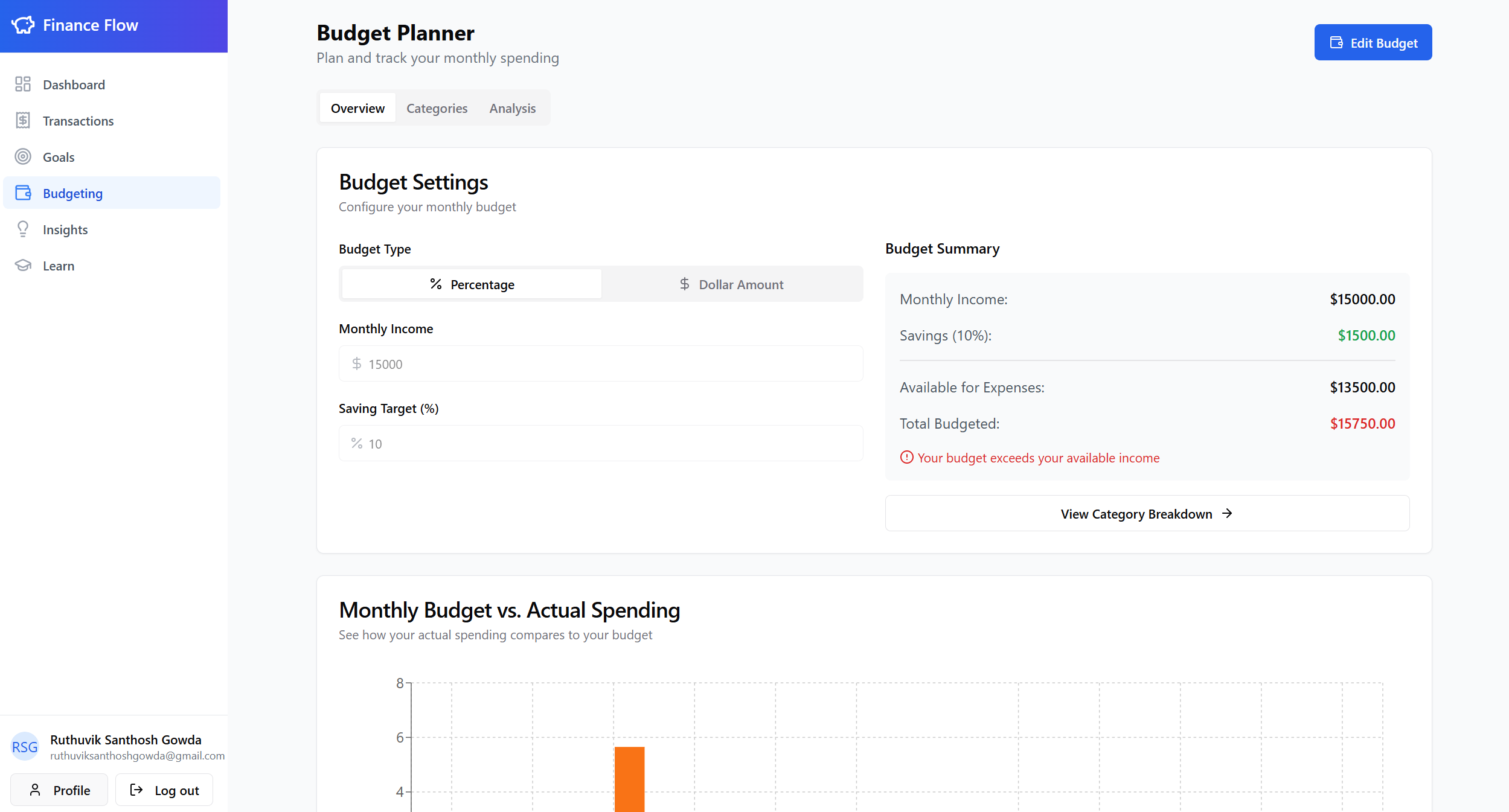Click the Log out button
The width and height of the screenshot is (1509, 812).
pos(164,790)
